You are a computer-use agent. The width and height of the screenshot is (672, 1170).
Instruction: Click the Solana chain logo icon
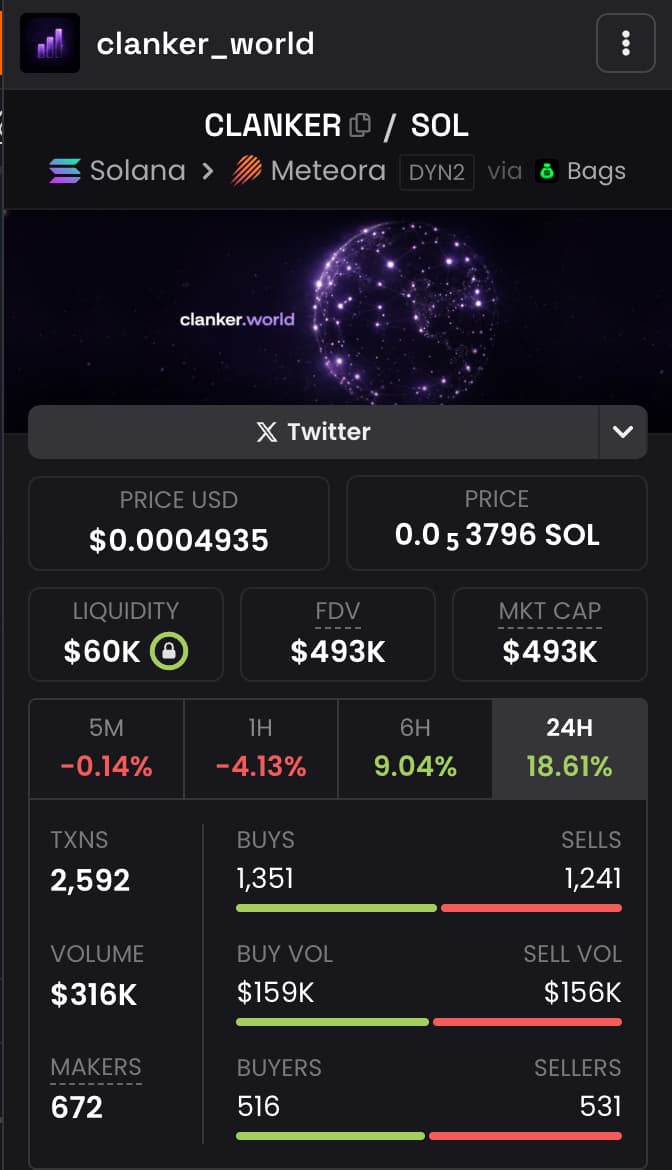pos(65,171)
